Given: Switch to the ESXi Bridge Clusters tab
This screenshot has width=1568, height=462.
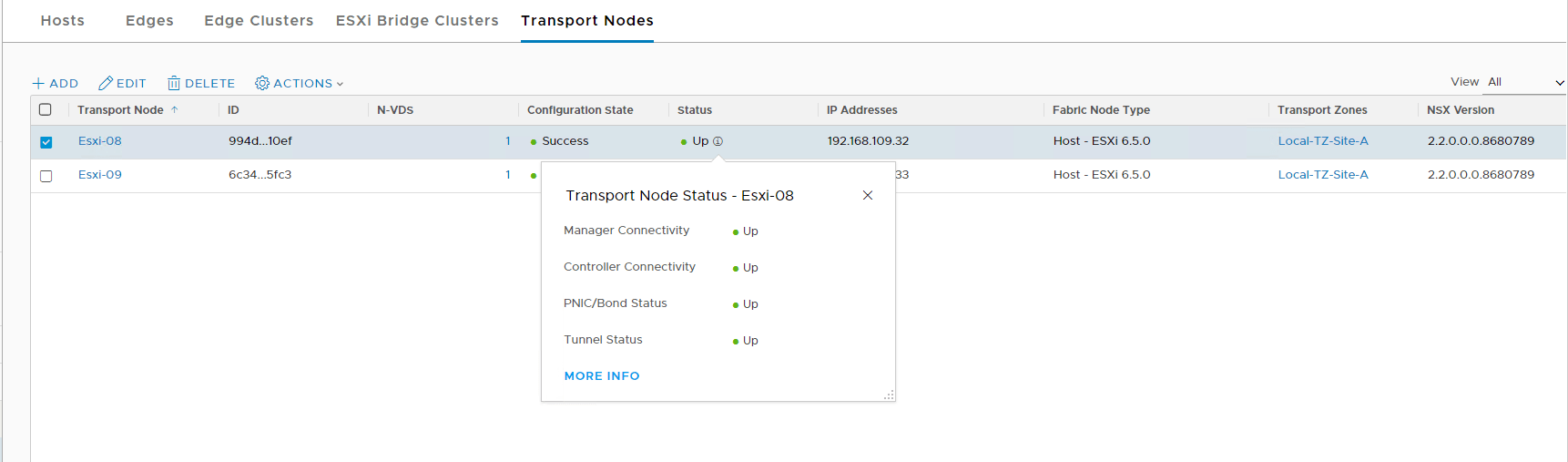Looking at the screenshot, I should pyautogui.click(x=417, y=21).
